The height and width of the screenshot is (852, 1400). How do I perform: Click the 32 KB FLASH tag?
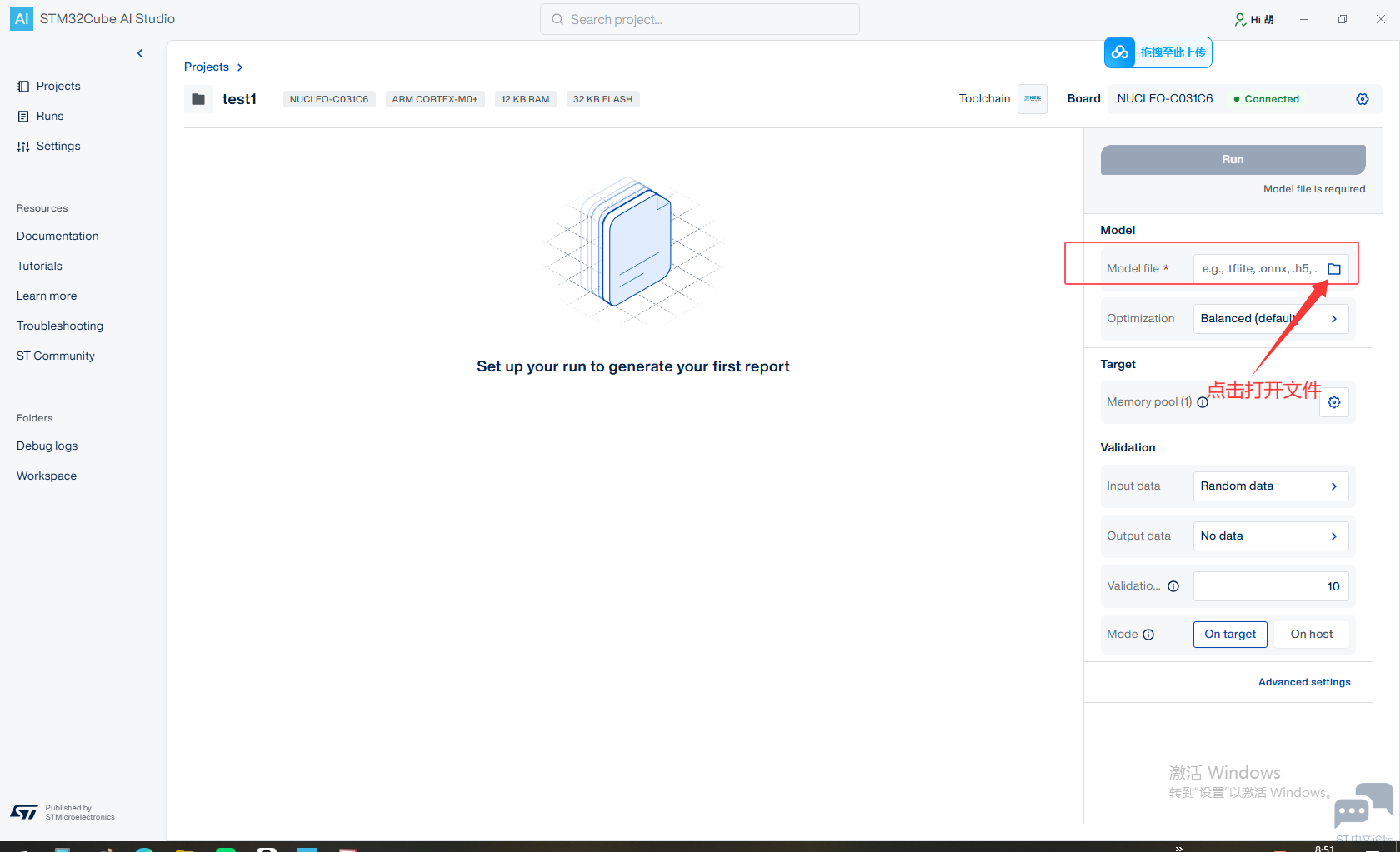click(602, 99)
